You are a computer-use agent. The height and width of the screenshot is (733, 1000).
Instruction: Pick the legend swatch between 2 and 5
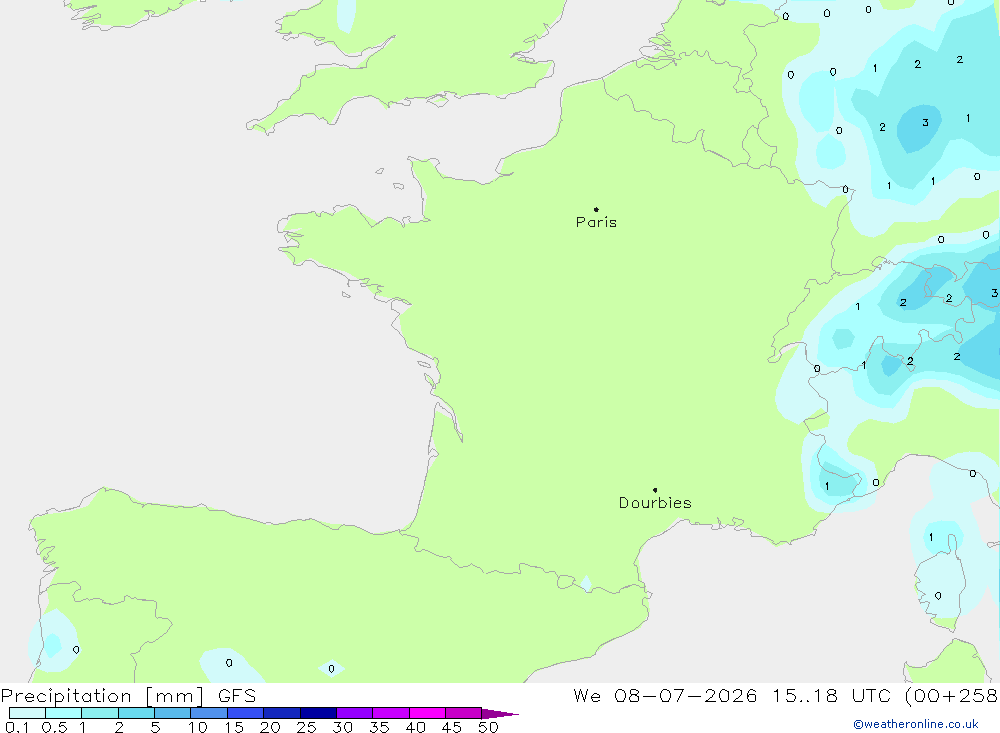pyautogui.click(x=136, y=713)
